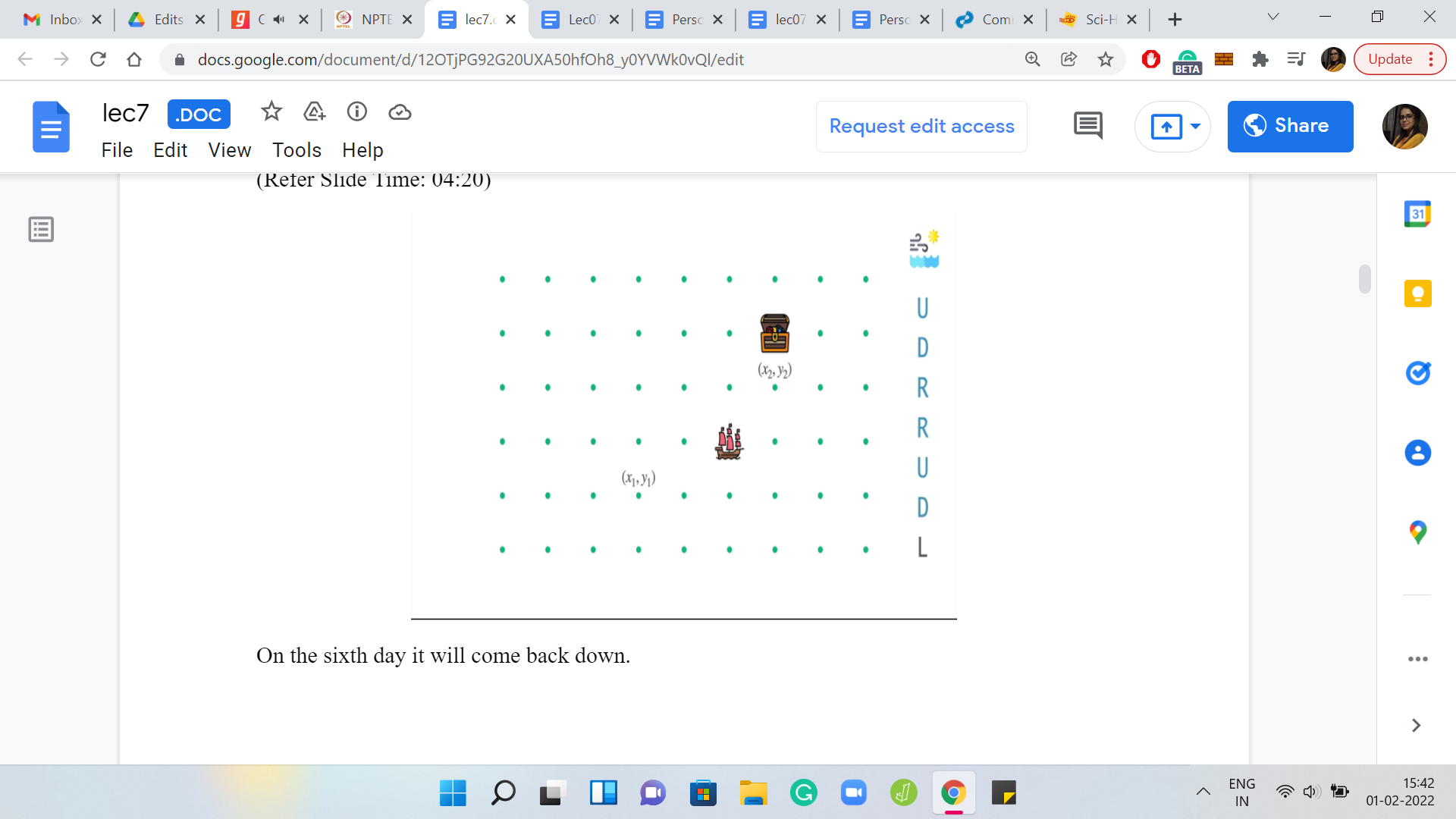Open Zoom from the Windows taskbar
1456x819 pixels.
[x=853, y=793]
